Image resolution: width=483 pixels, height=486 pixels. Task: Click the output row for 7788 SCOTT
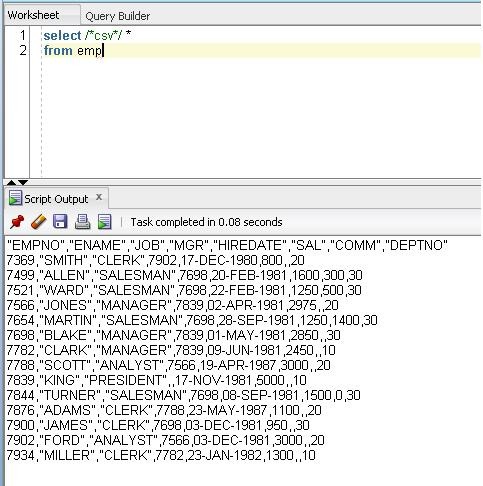[x=168, y=365]
